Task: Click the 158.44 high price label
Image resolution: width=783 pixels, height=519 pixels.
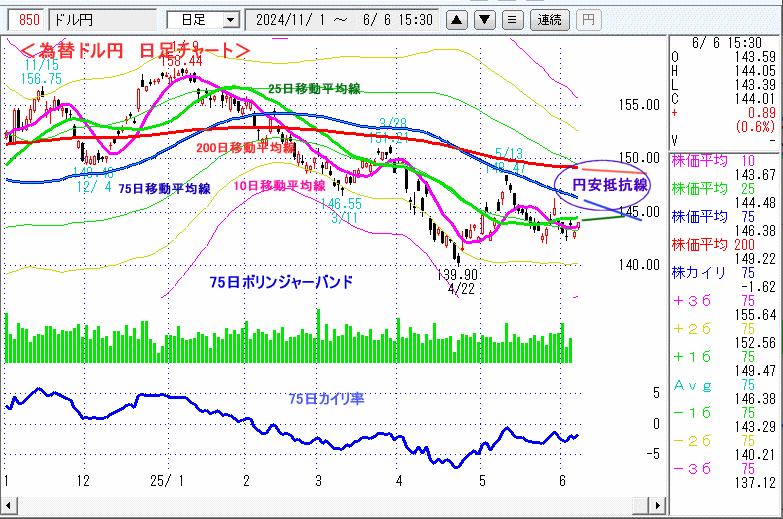Action: [x=181, y=61]
